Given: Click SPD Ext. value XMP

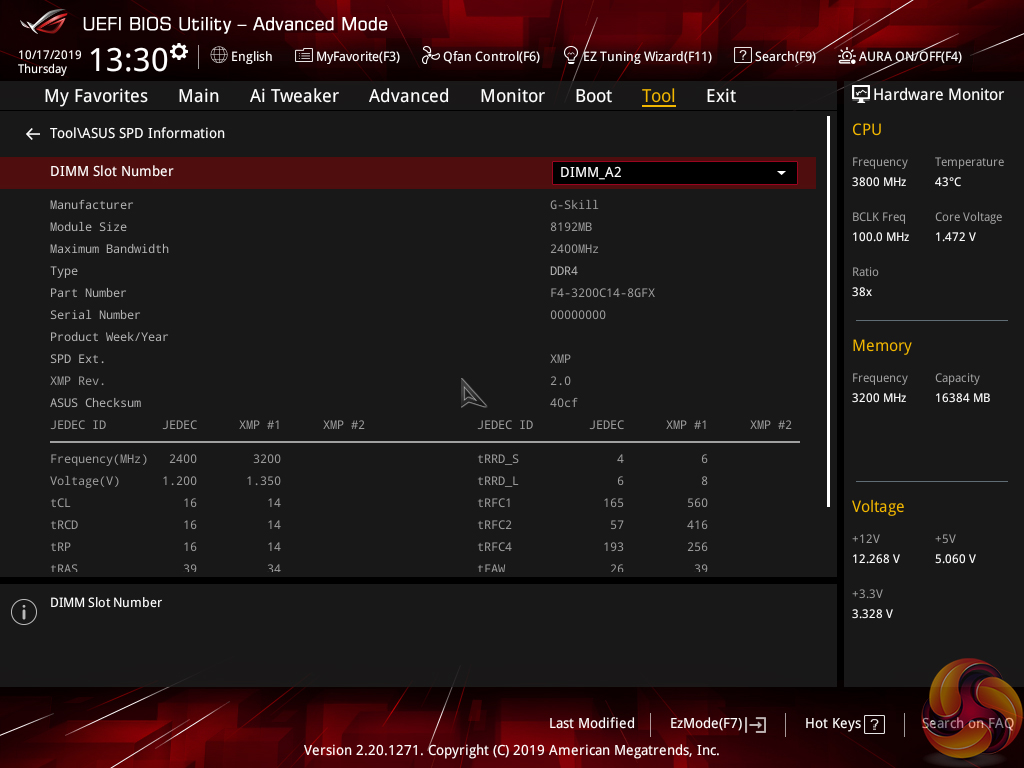Looking at the screenshot, I should pos(560,359).
